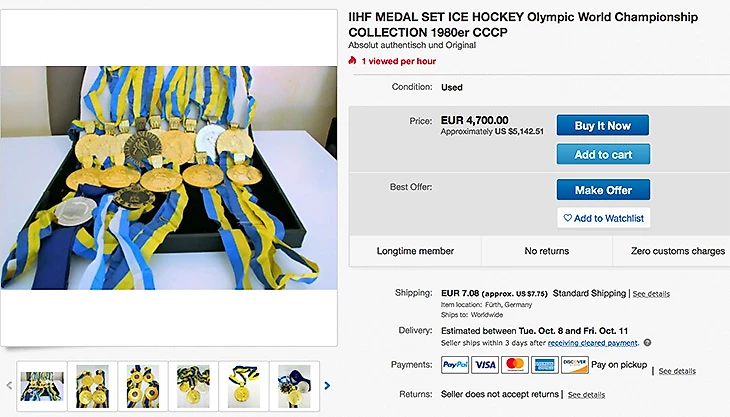Click the main medal set photo
This screenshot has width=730, height=417.
point(165,180)
